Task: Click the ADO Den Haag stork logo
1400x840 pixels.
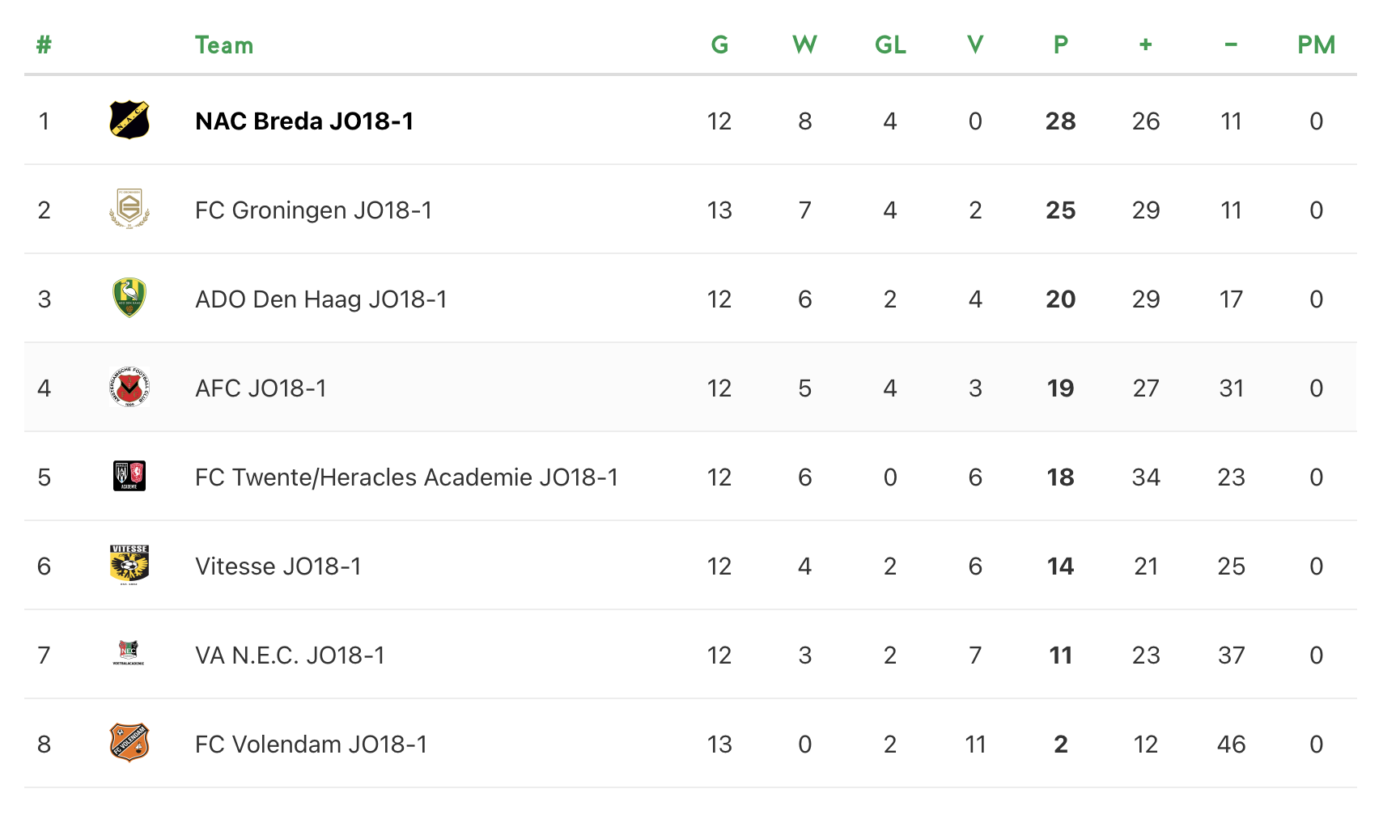Action: (129, 299)
